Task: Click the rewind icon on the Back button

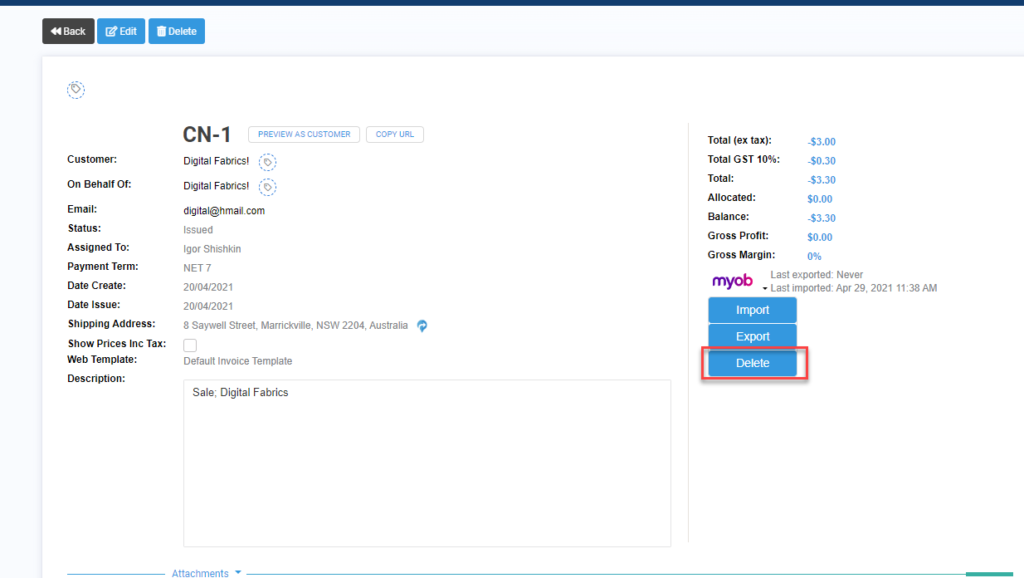Action: 53,31
